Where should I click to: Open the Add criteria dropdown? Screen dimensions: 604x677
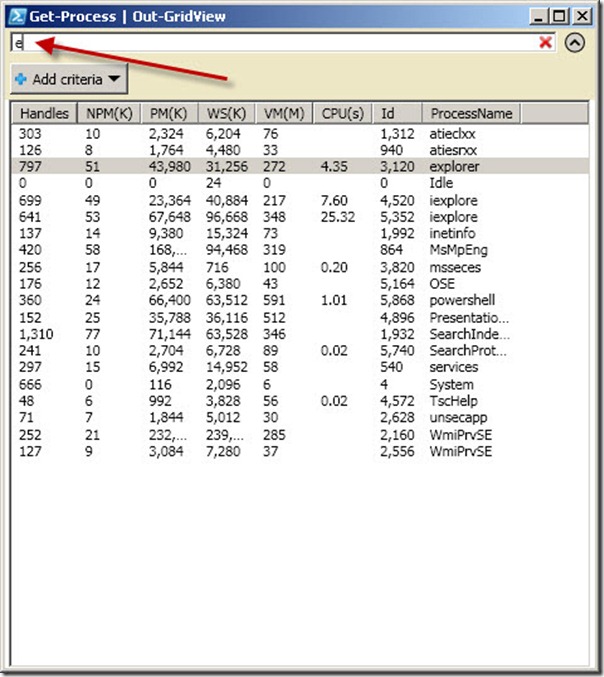(x=69, y=79)
